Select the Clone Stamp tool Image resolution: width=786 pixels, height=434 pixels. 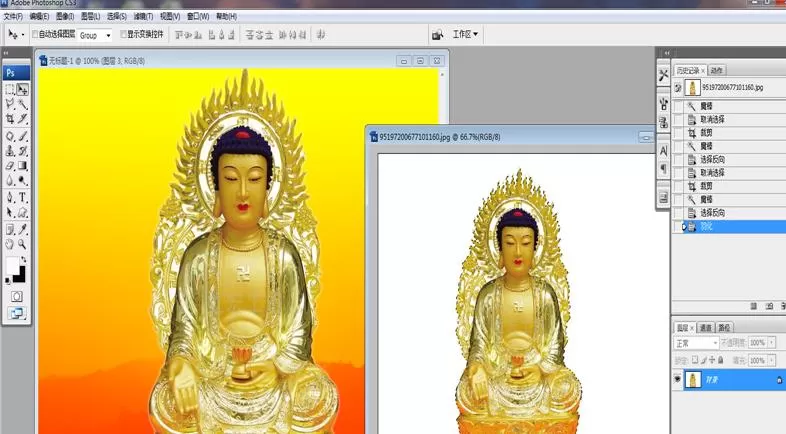[10, 151]
